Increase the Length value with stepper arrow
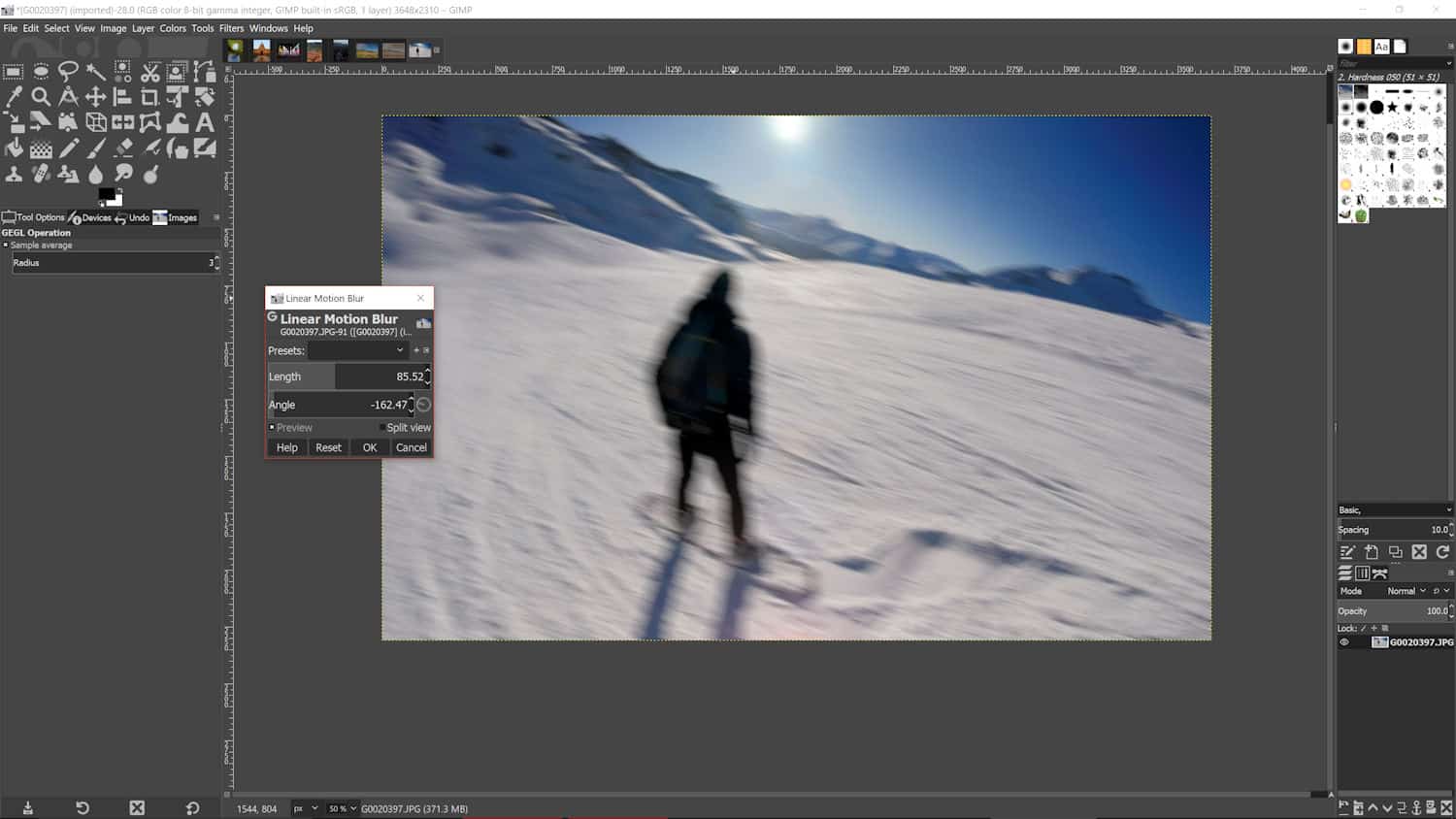The height and width of the screenshot is (819, 1456). pyautogui.click(x=427, y=371)
